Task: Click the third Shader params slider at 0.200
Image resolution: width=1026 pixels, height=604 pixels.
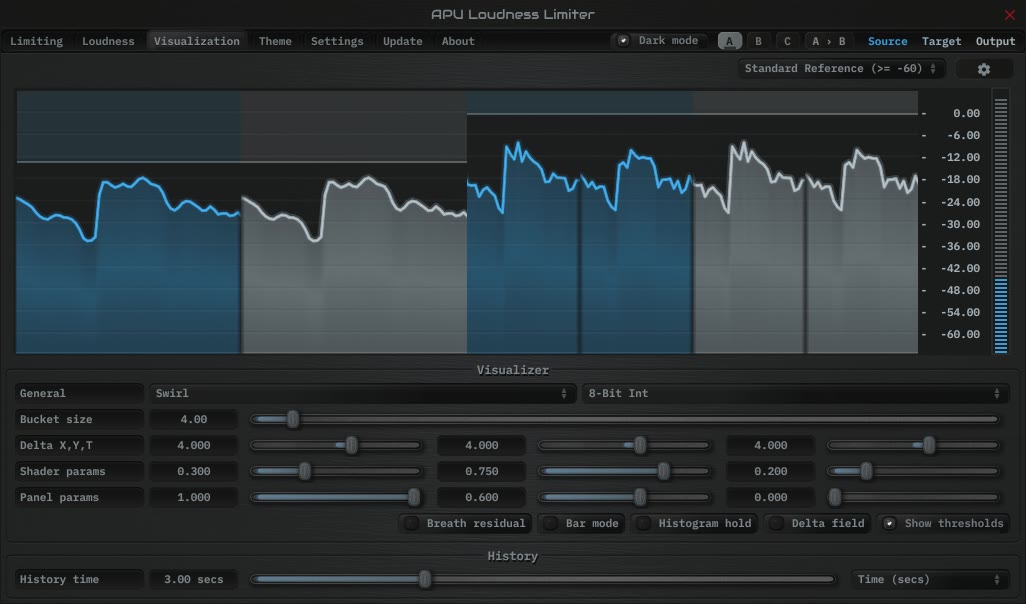Action: coord(866,471)
